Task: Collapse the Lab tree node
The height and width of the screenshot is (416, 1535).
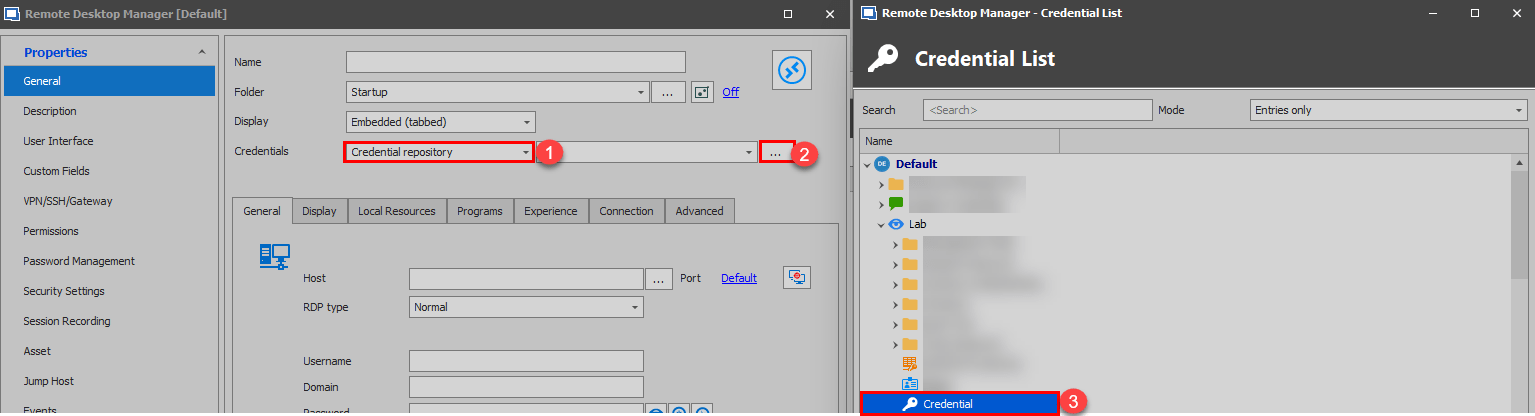Action: coord(881,224)
